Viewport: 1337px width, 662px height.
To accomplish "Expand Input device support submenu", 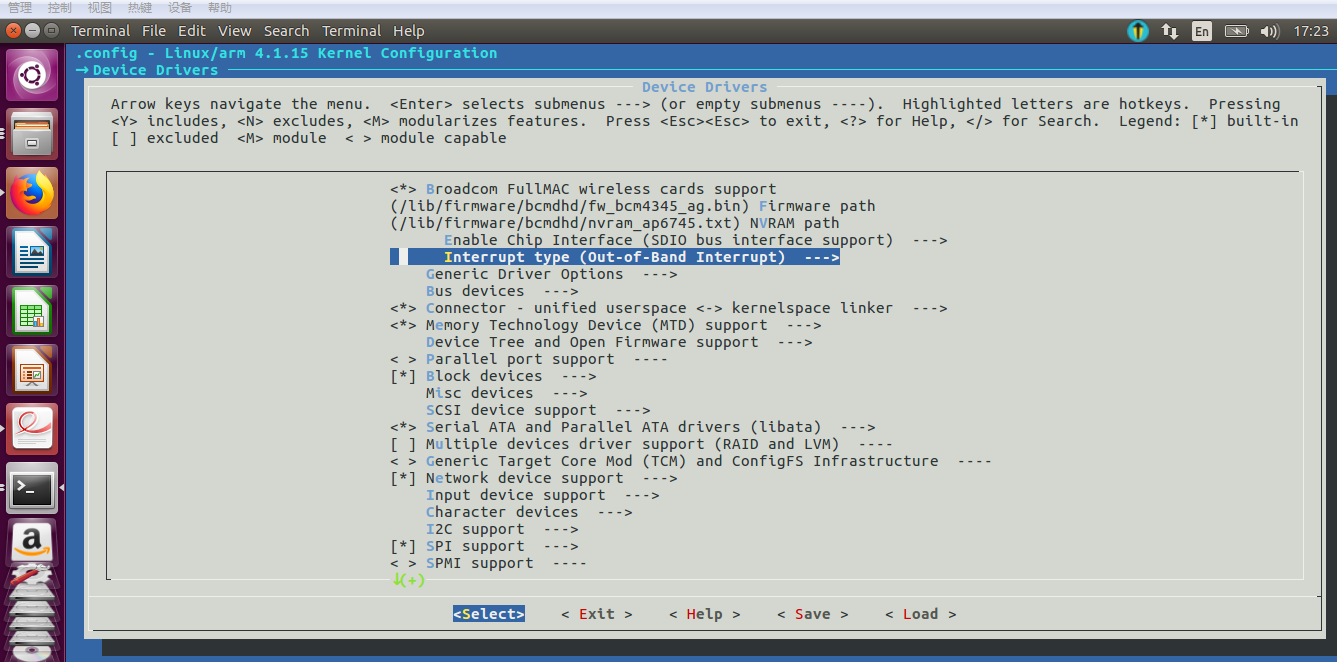I will 543,495.
